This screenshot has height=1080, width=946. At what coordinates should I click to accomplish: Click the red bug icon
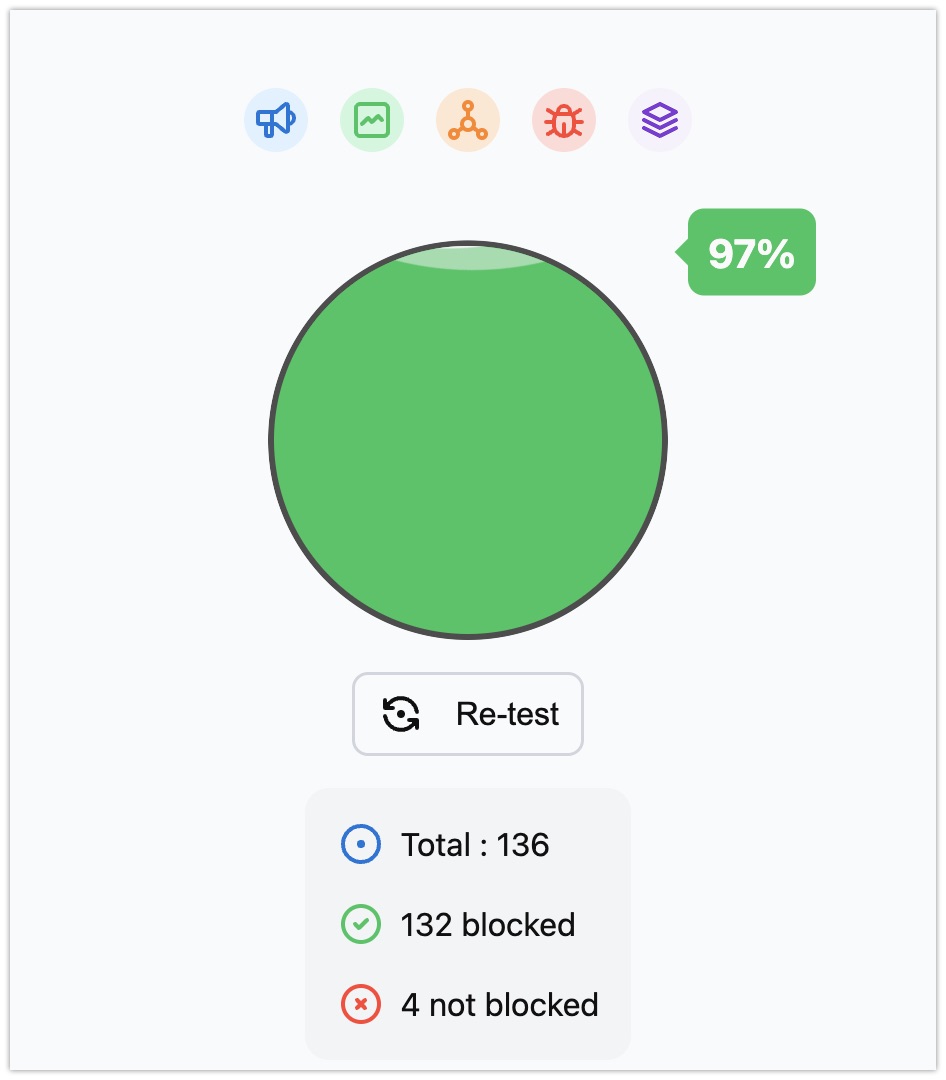[564, 120]
